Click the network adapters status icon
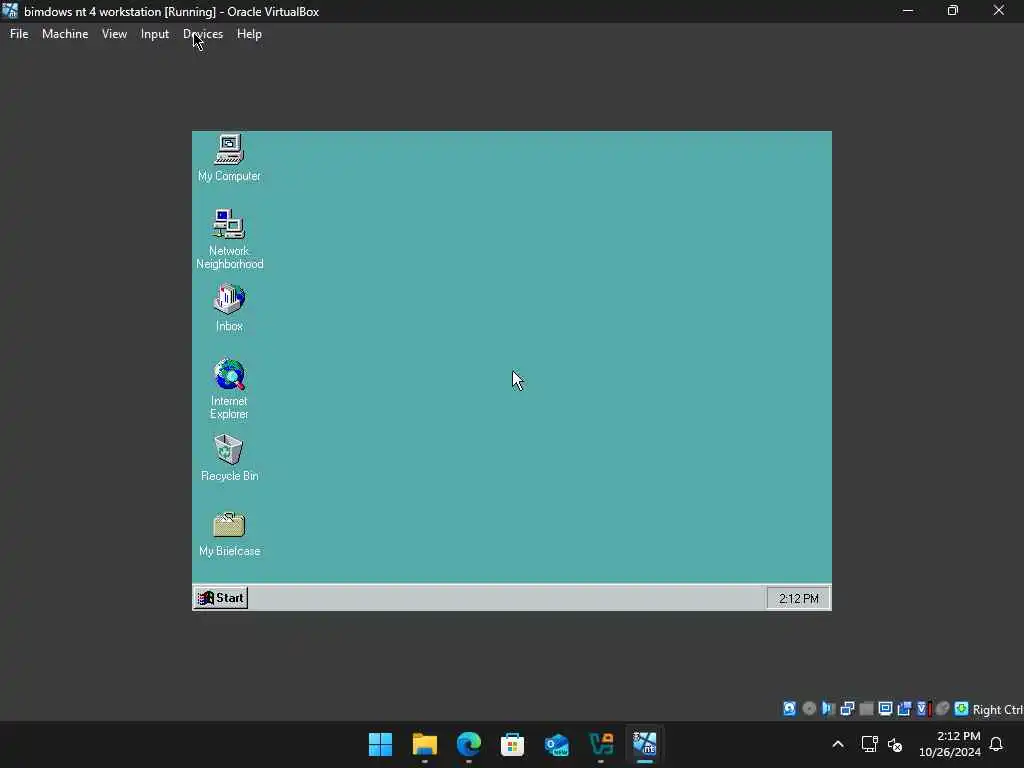 pos(847,709)
